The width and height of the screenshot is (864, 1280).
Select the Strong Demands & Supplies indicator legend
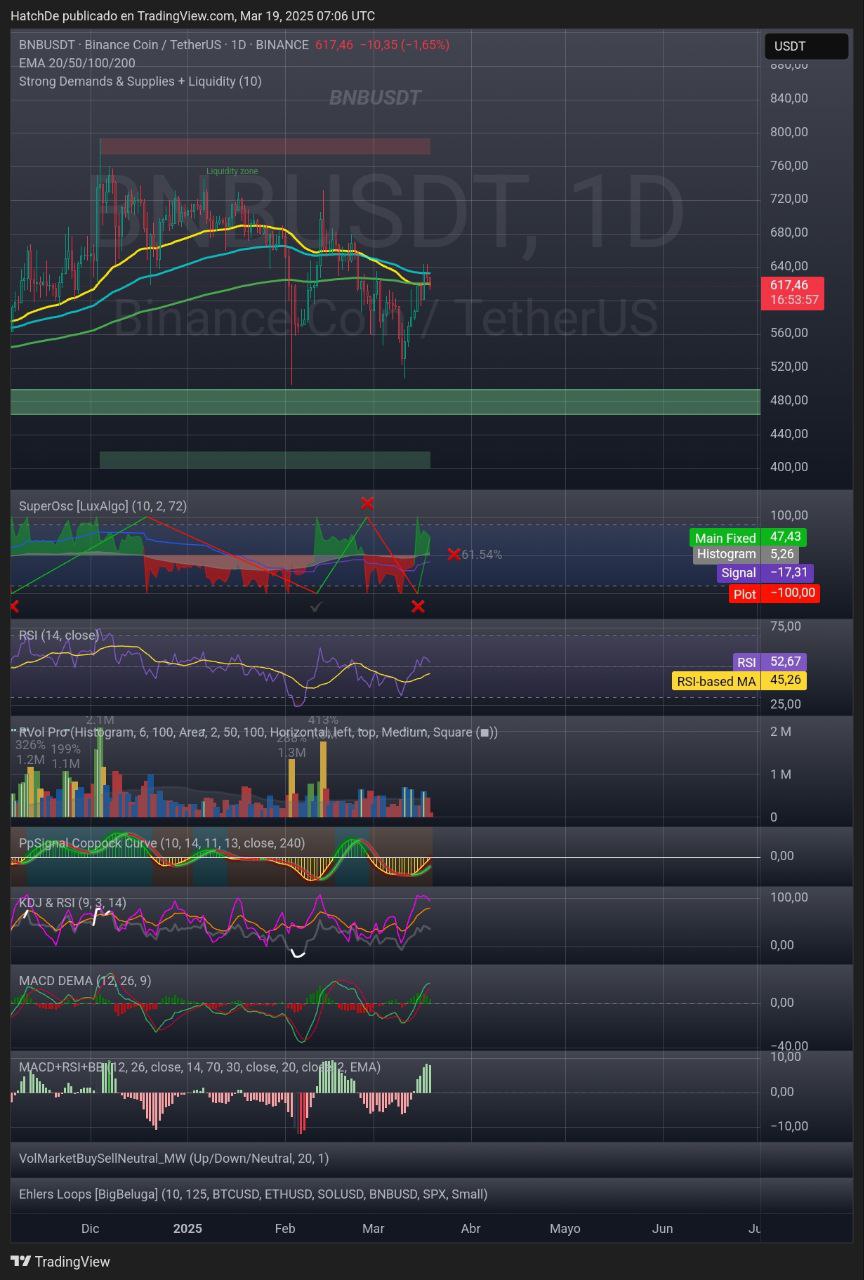(x=140, y=81)
